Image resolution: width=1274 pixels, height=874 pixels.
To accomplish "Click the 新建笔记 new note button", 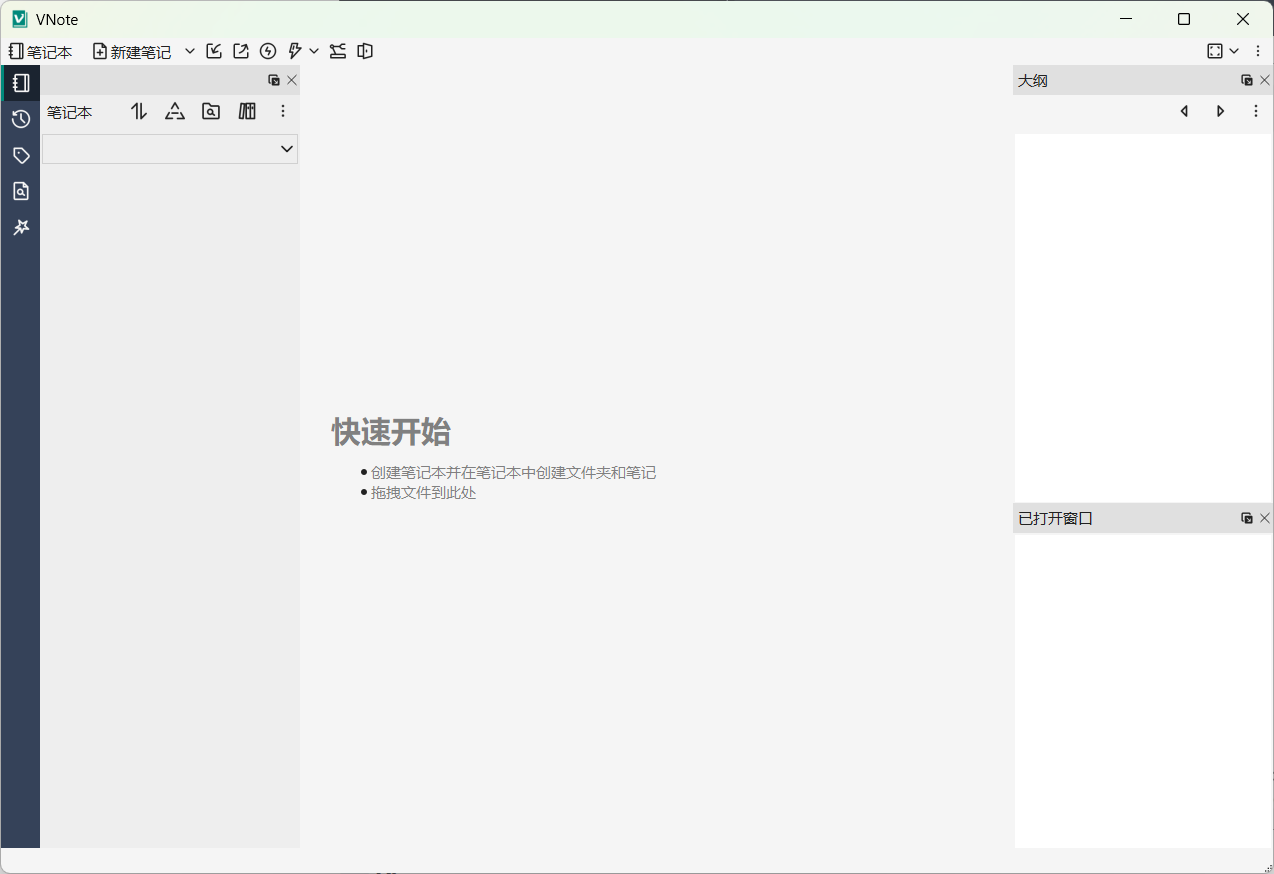I will (x=132, y=51).
